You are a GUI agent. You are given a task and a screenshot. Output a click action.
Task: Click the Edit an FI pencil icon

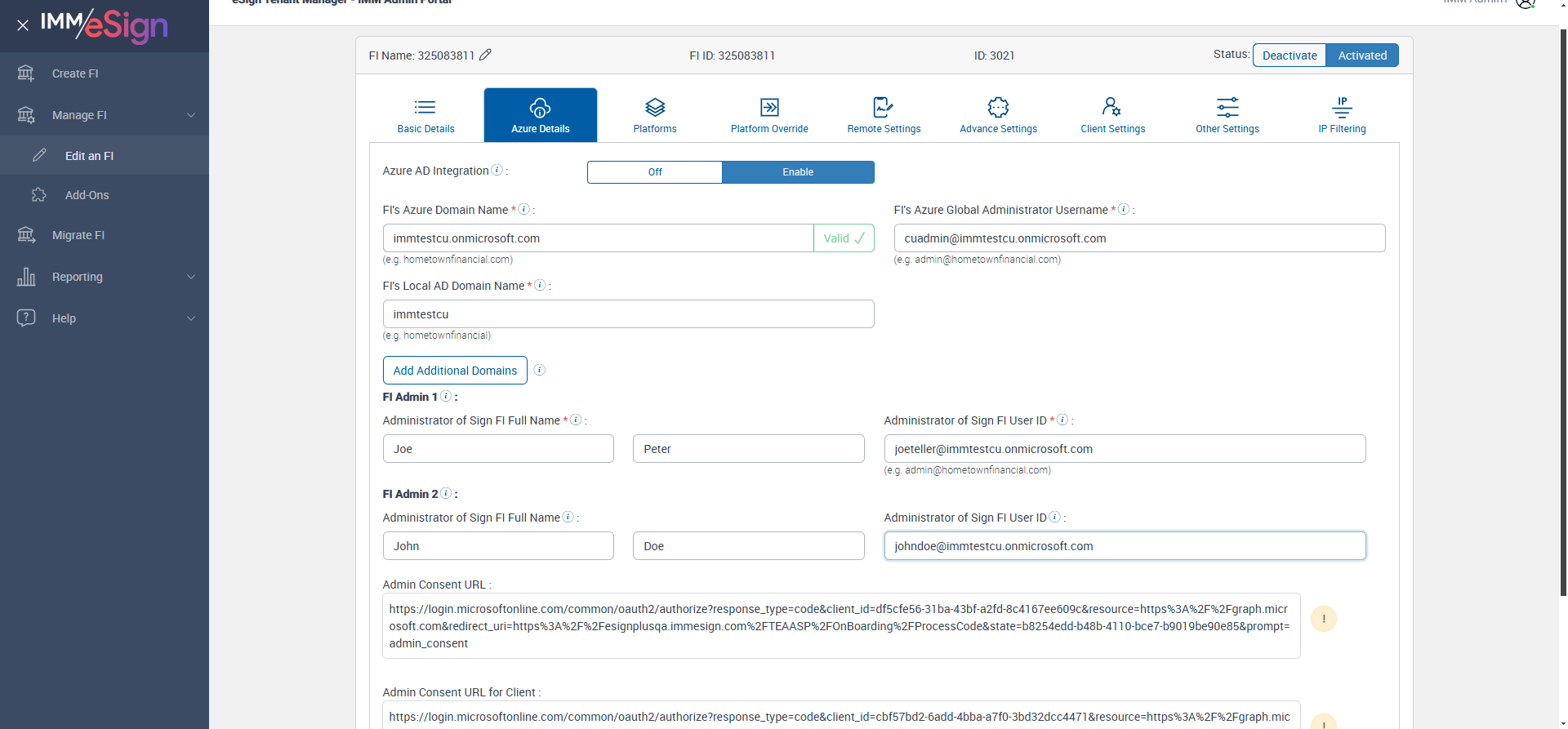click(39, 155)
